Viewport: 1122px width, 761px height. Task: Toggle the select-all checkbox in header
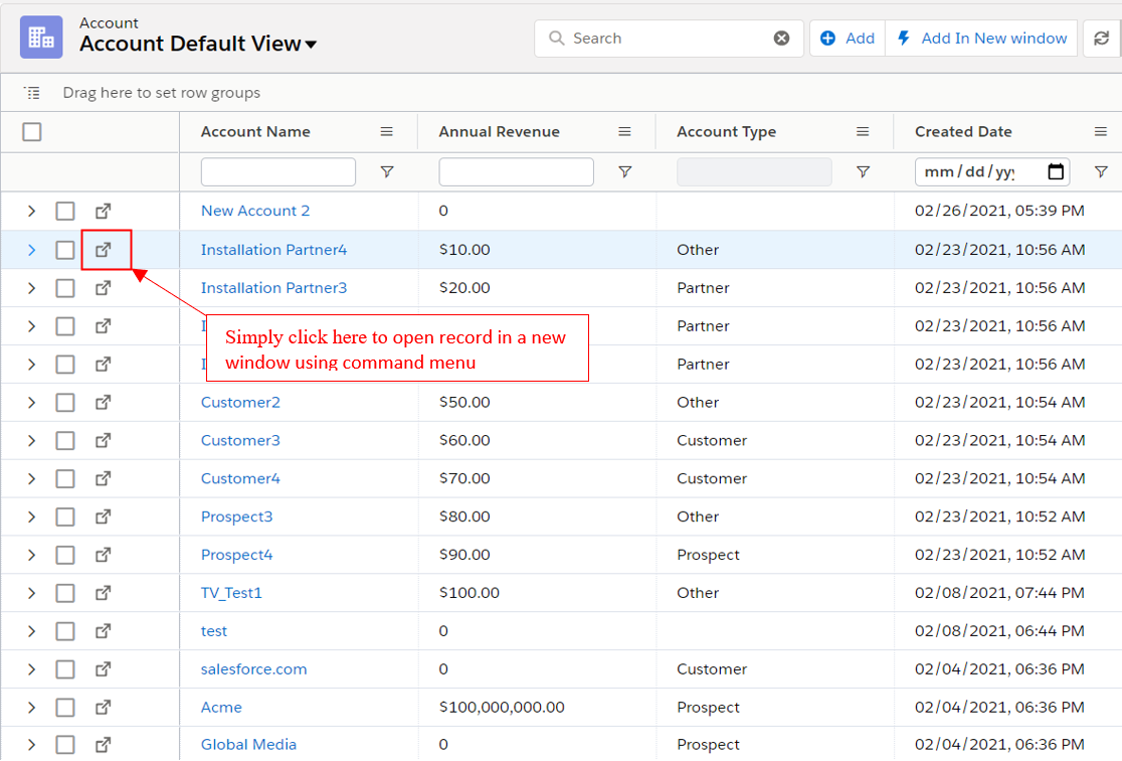point(32,132)
